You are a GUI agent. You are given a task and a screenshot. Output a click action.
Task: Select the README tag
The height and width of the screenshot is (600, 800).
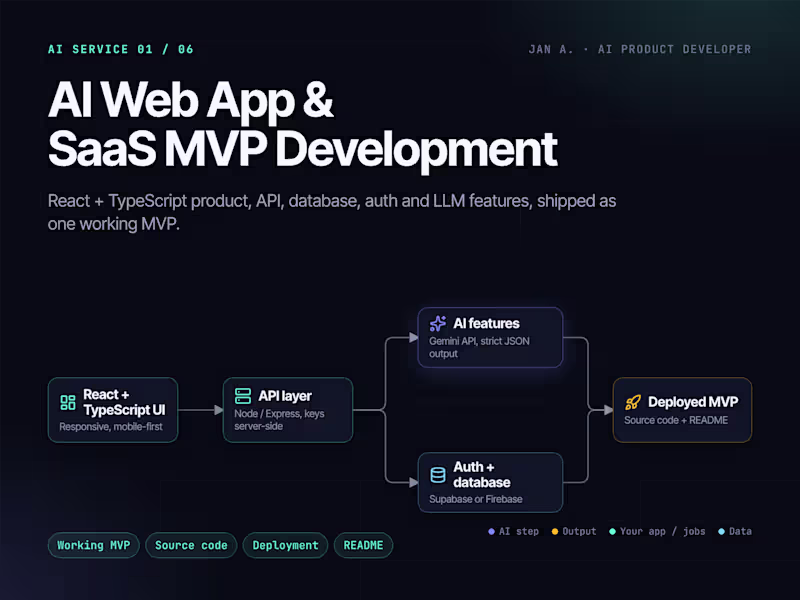tap(363, 545)
